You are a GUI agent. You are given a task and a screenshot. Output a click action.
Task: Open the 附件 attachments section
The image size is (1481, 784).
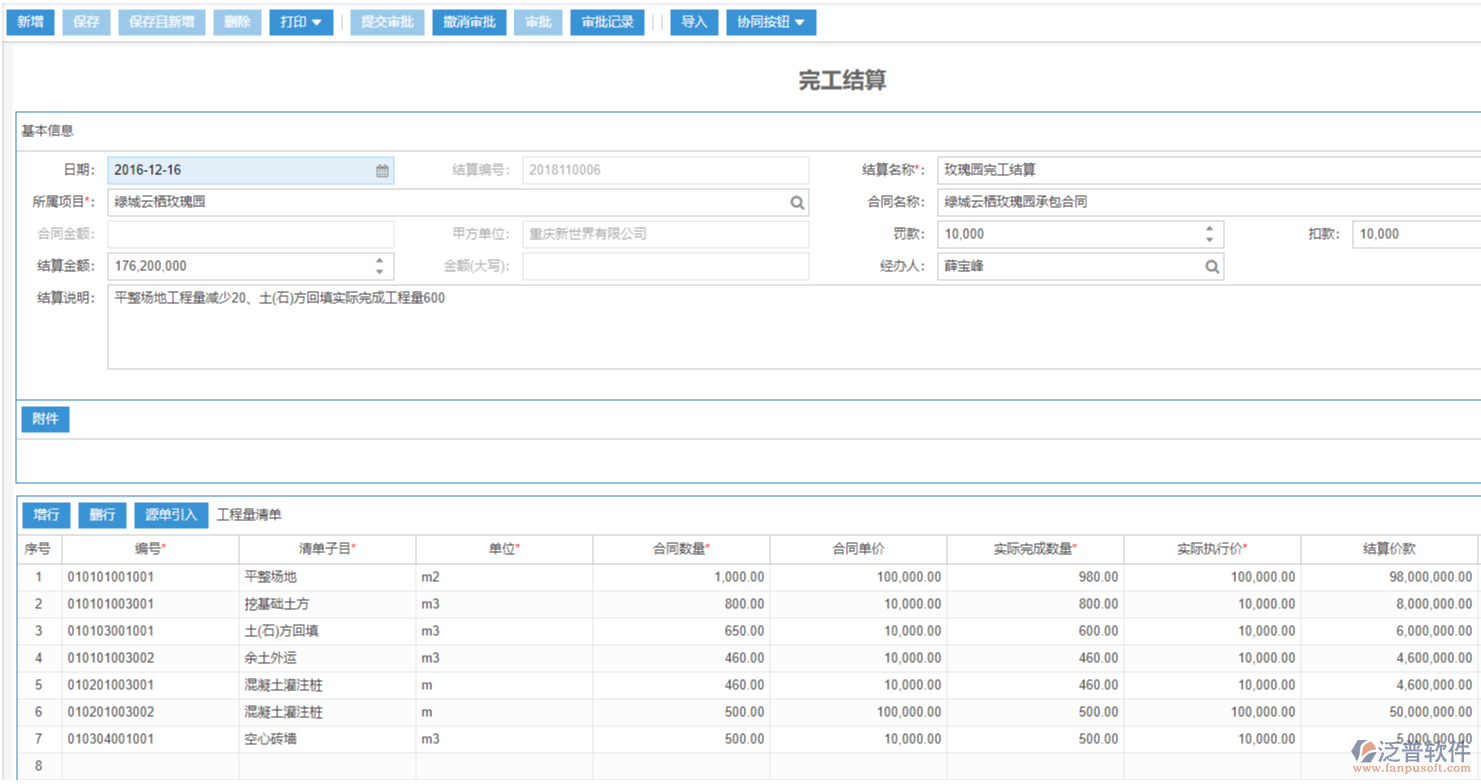pos(45,419)
